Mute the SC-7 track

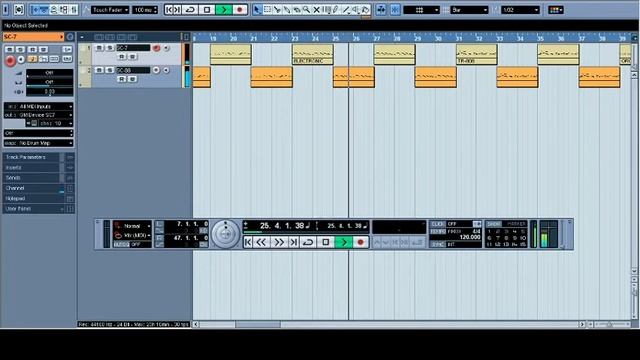pos(99,48)
